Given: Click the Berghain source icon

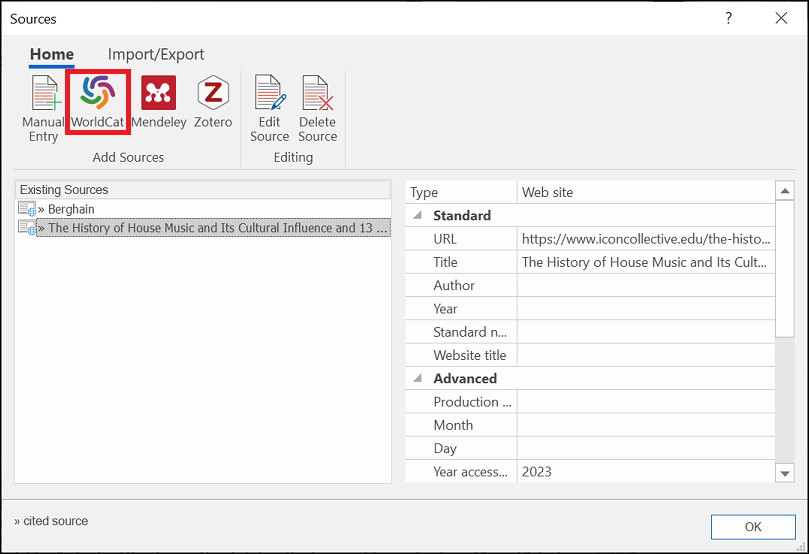Looking at the screenshot, I should click(x=27, y=209).
